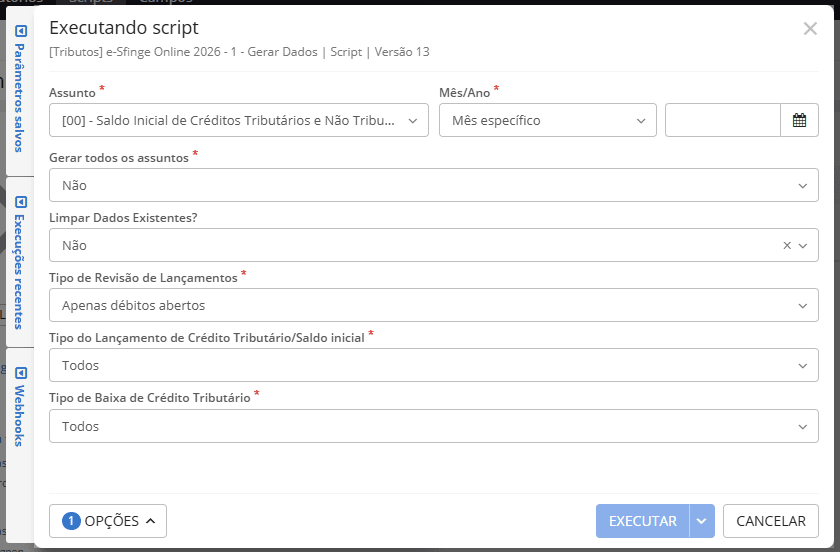Close the Executando script dialog
840x552 pixels.
(x=810, y=28)
